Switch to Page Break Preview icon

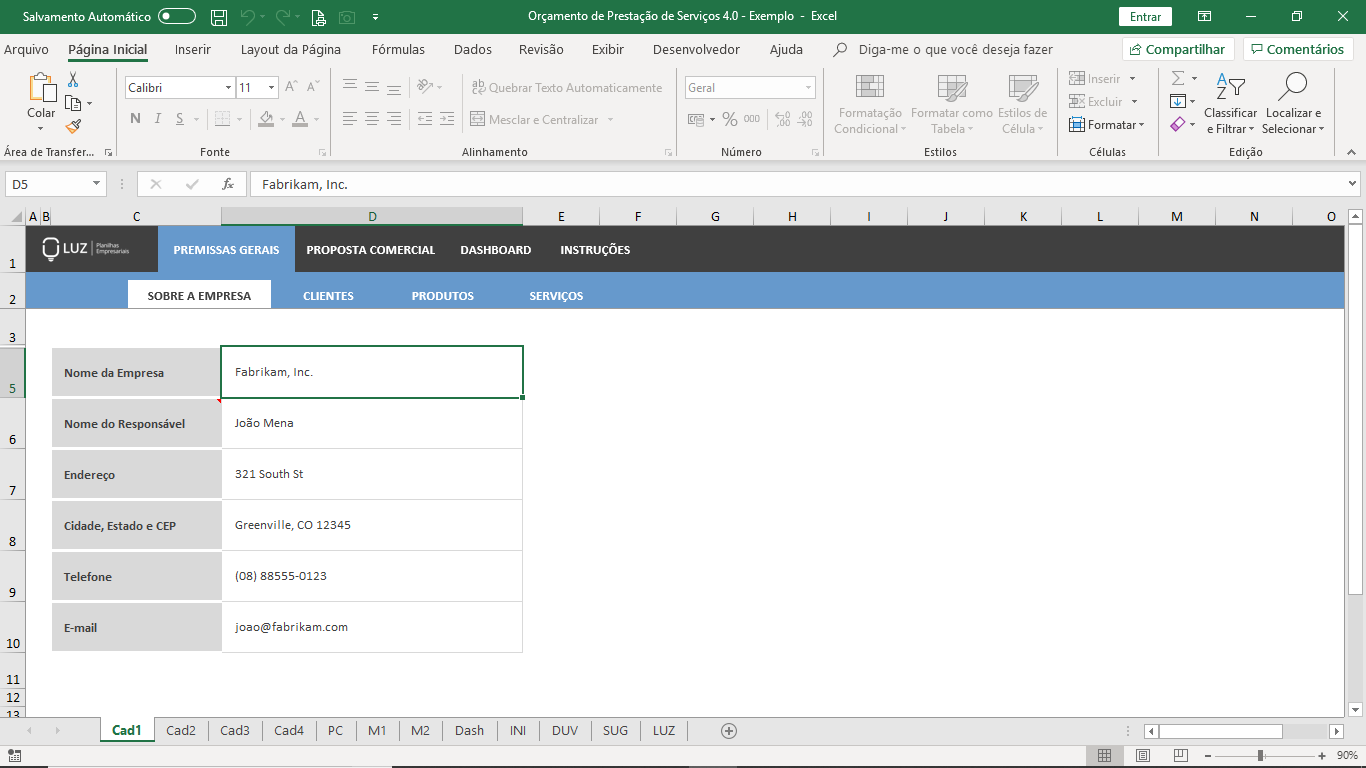click(x=1181, y=755)
